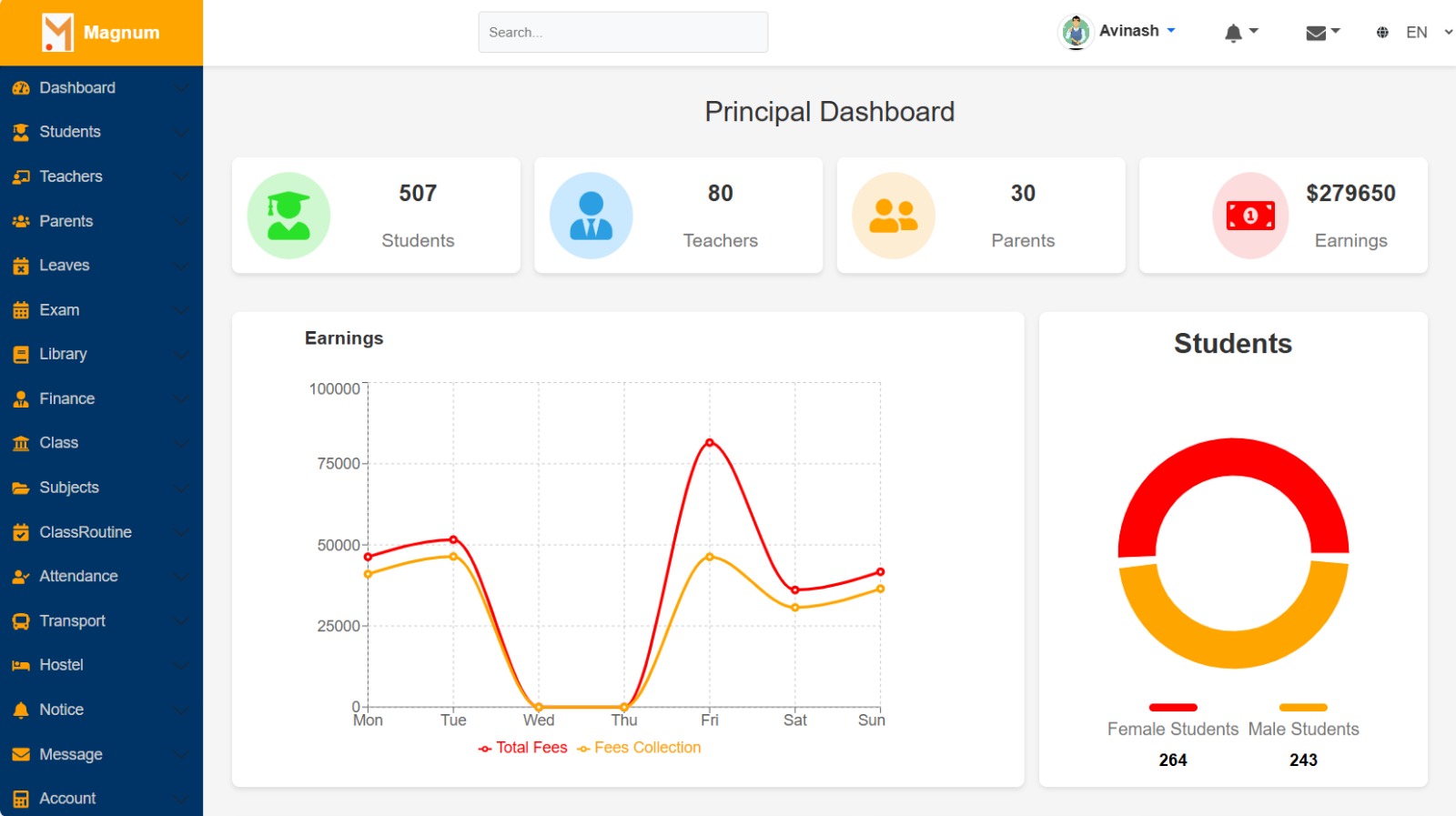
Task: Toggle Total Fees series in legend
Action: click(523, 748)
